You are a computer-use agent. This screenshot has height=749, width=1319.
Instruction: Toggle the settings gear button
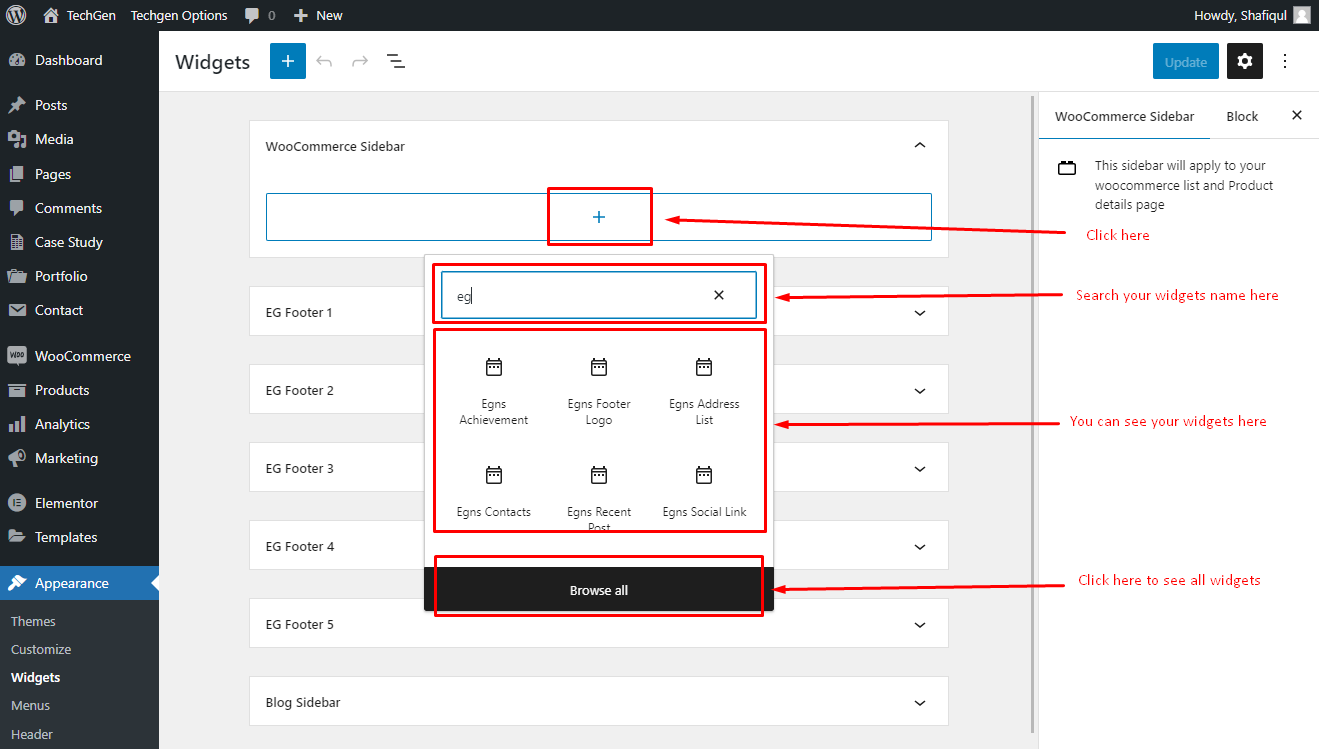point(1244,61)
